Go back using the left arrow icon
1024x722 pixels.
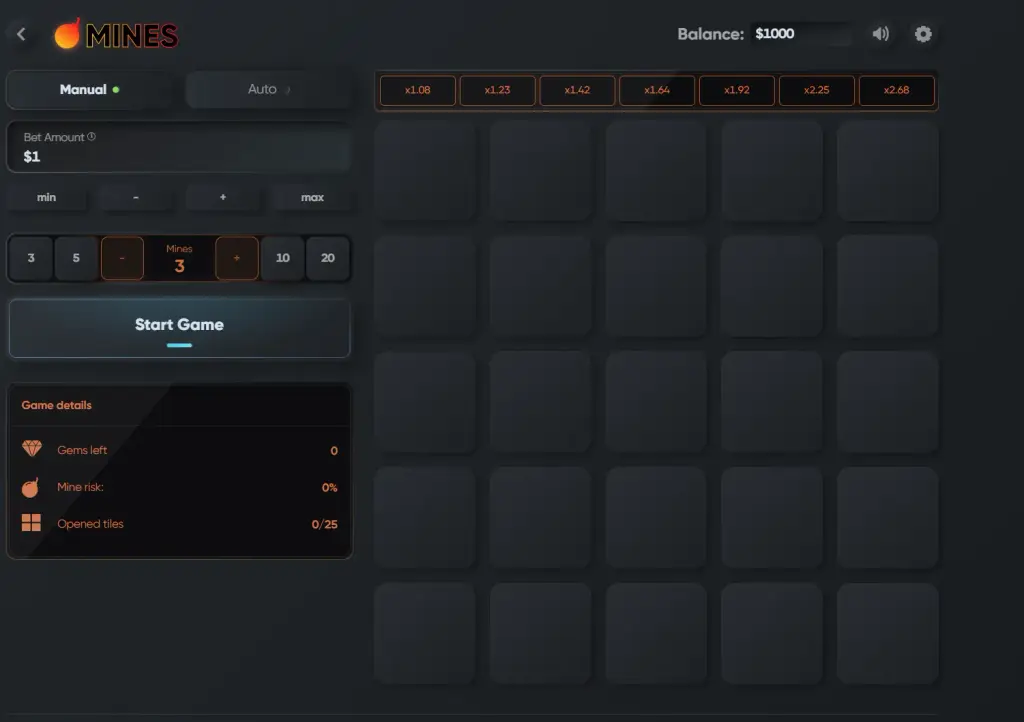point(21,34)
